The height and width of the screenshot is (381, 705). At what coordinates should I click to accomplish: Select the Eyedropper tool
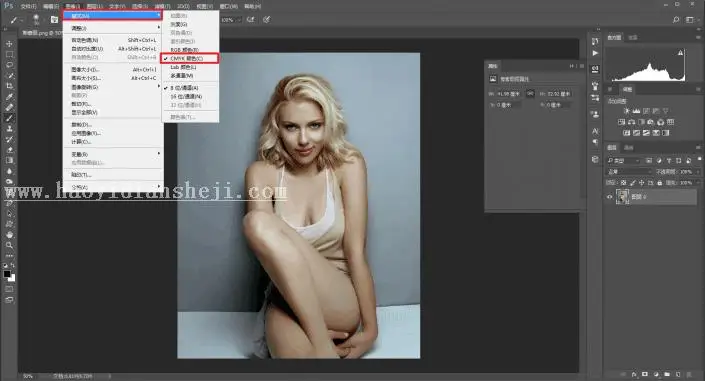[9, 96]
